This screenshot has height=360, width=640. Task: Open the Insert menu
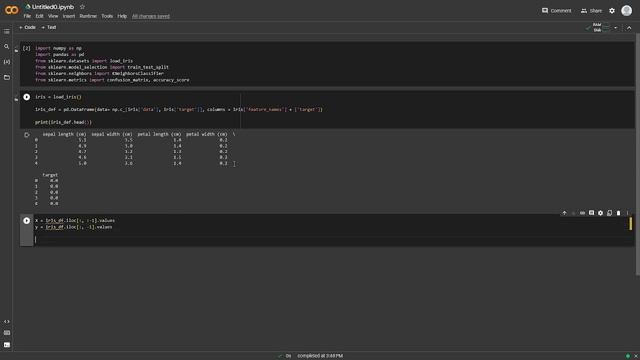point(69,16)
